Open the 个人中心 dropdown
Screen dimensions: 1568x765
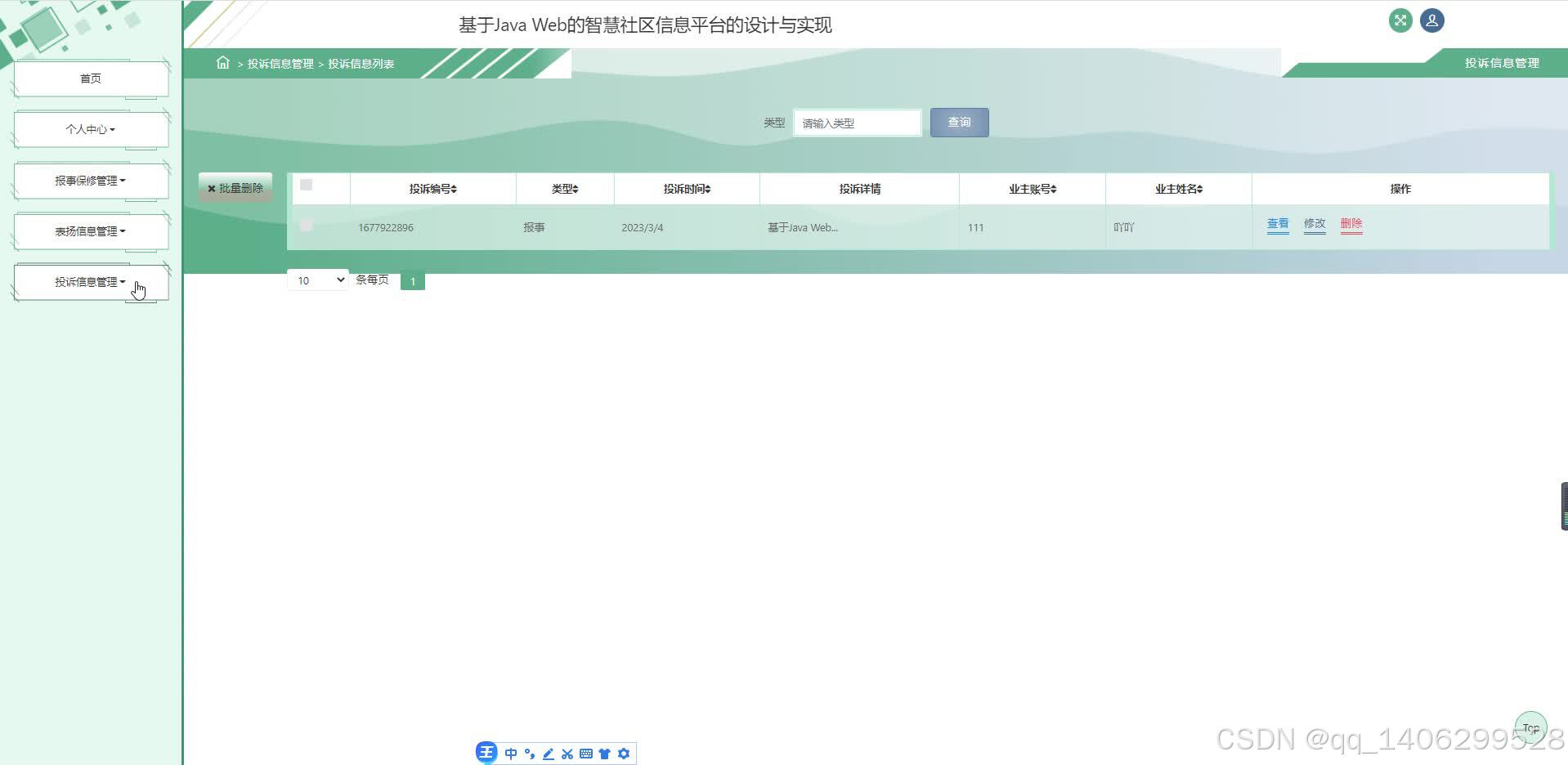pyautogui.click(x=90, y=128)
